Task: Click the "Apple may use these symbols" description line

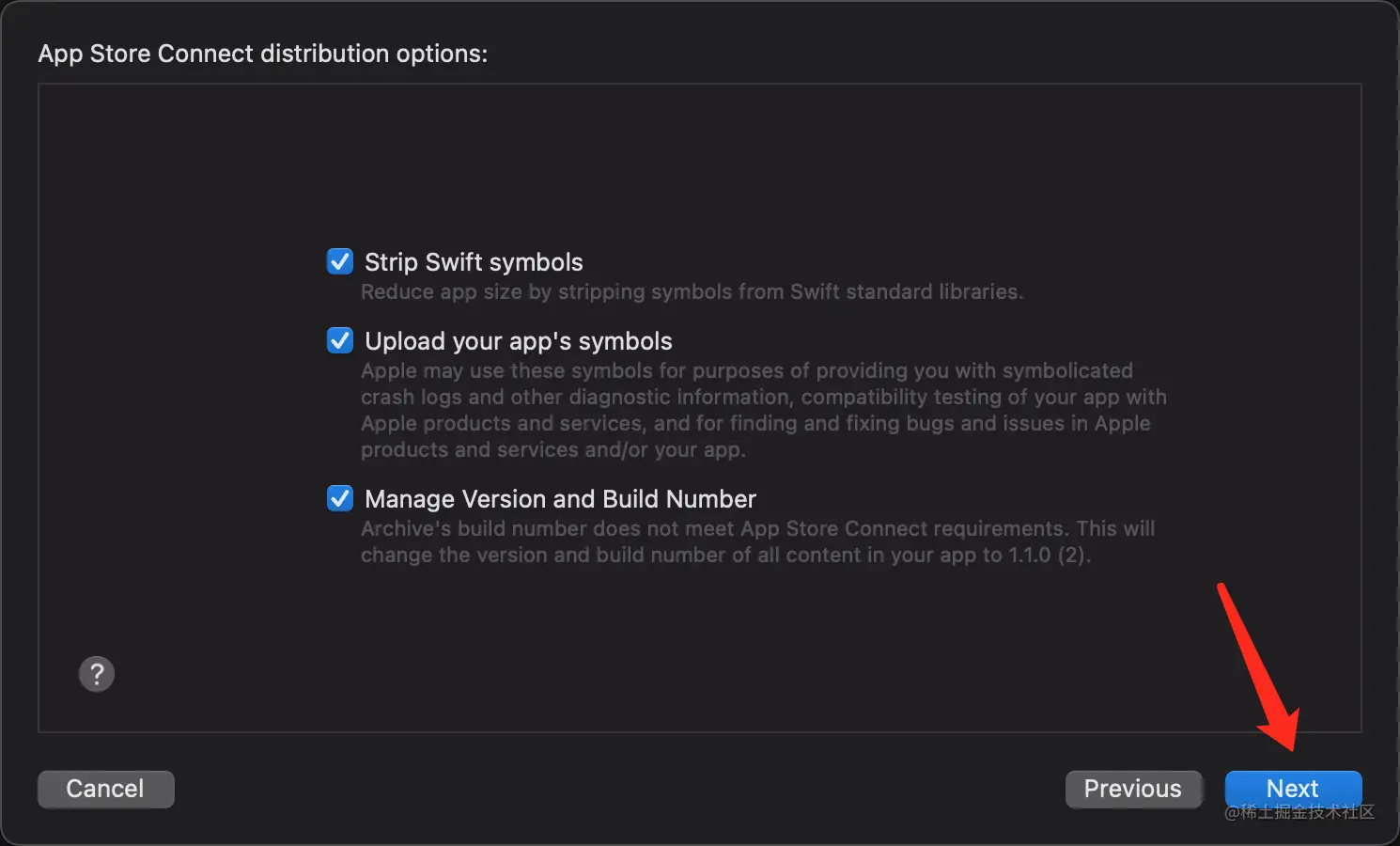Action: pyautogui.click(x=746, y=370)
